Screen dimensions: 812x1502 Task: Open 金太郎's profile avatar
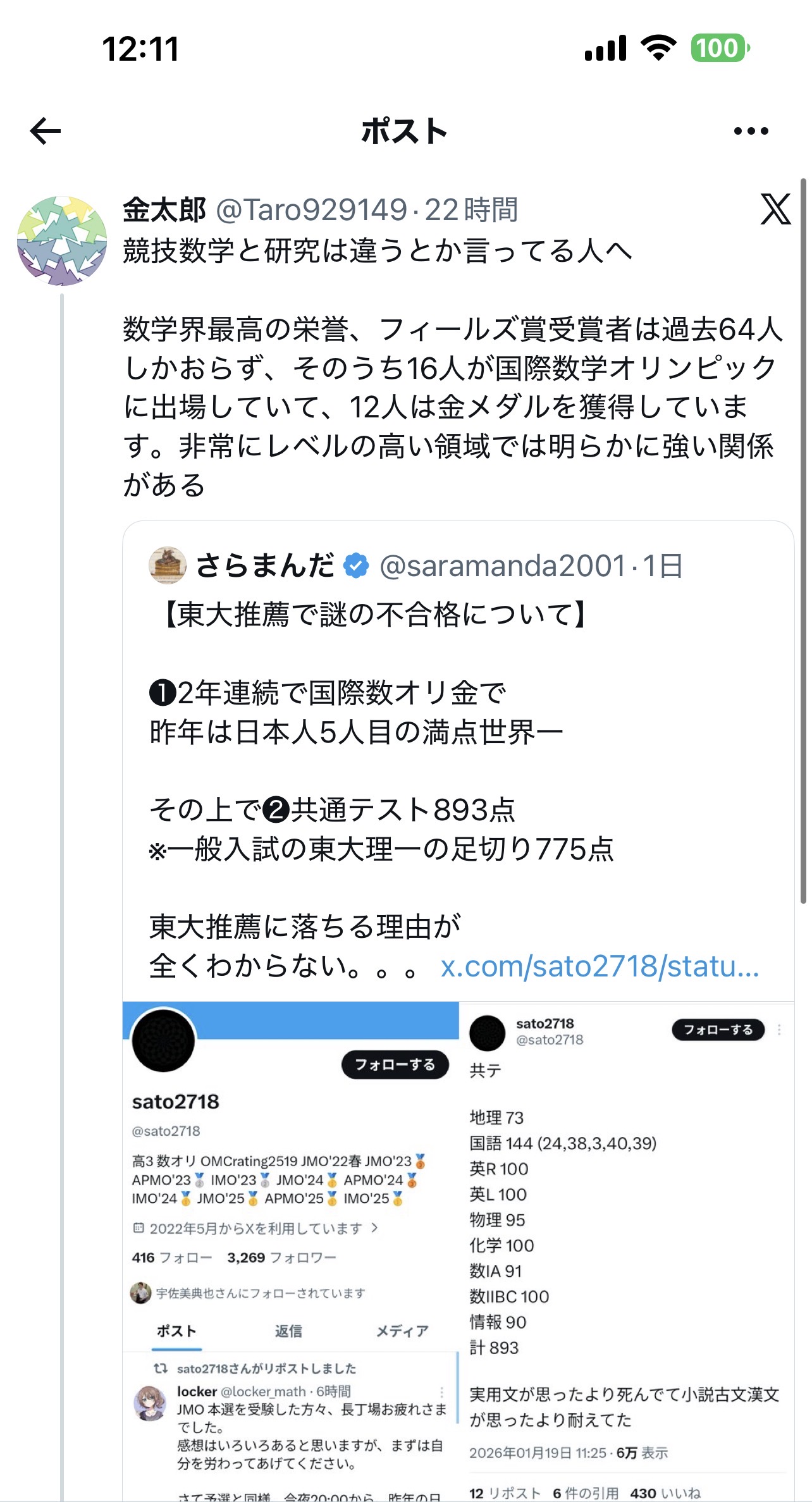click(x=61, y=240)
